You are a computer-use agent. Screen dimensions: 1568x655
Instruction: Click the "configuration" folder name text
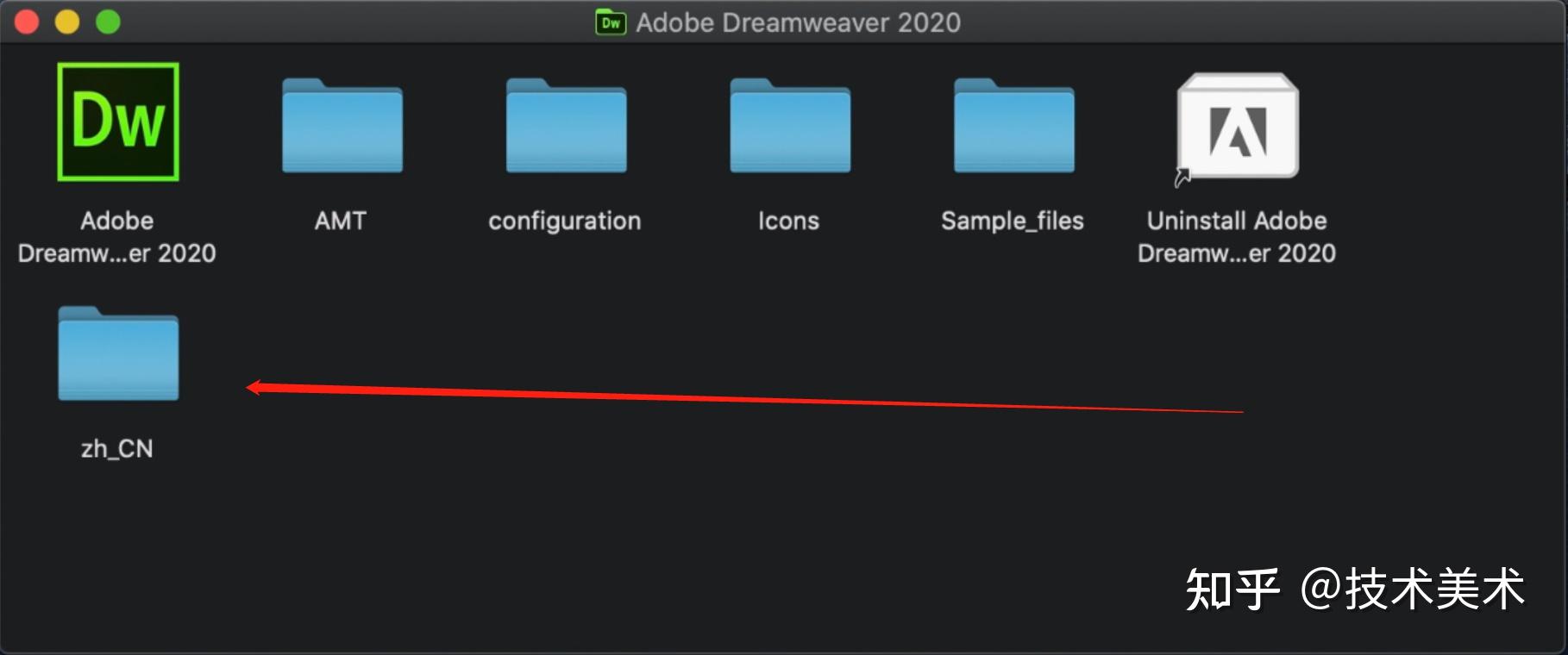(x=565, y=221)
